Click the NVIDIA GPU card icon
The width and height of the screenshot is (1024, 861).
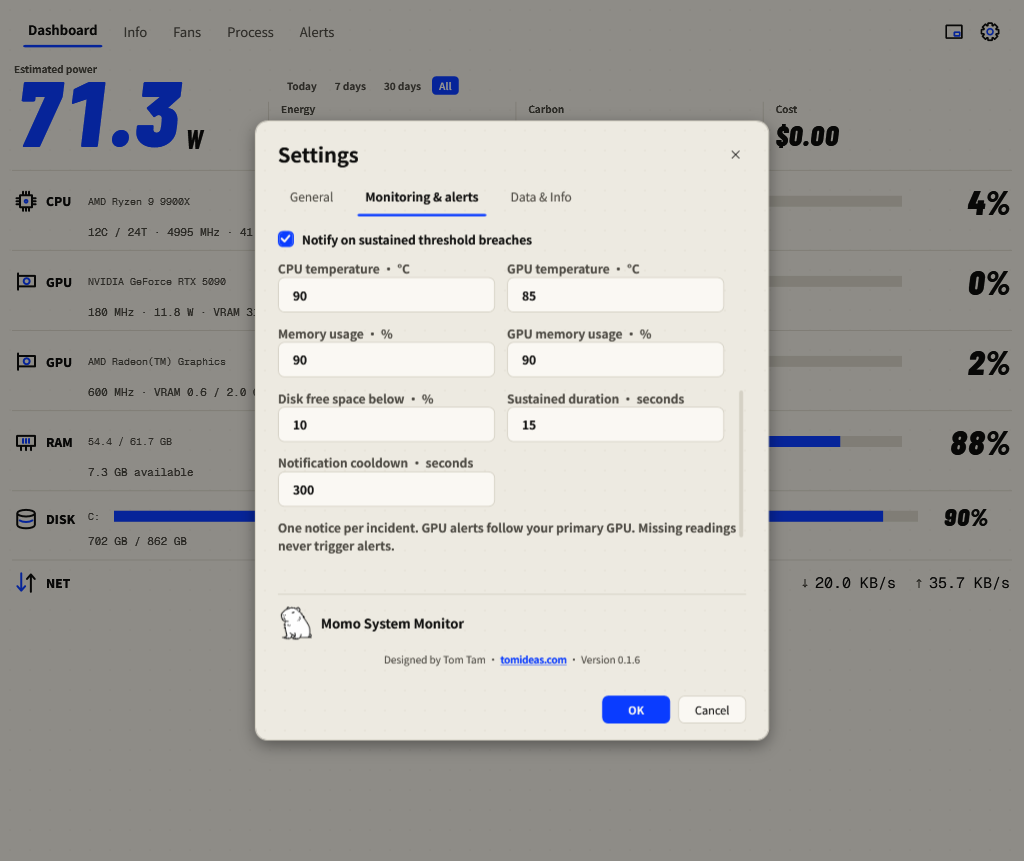pos(26,282)
